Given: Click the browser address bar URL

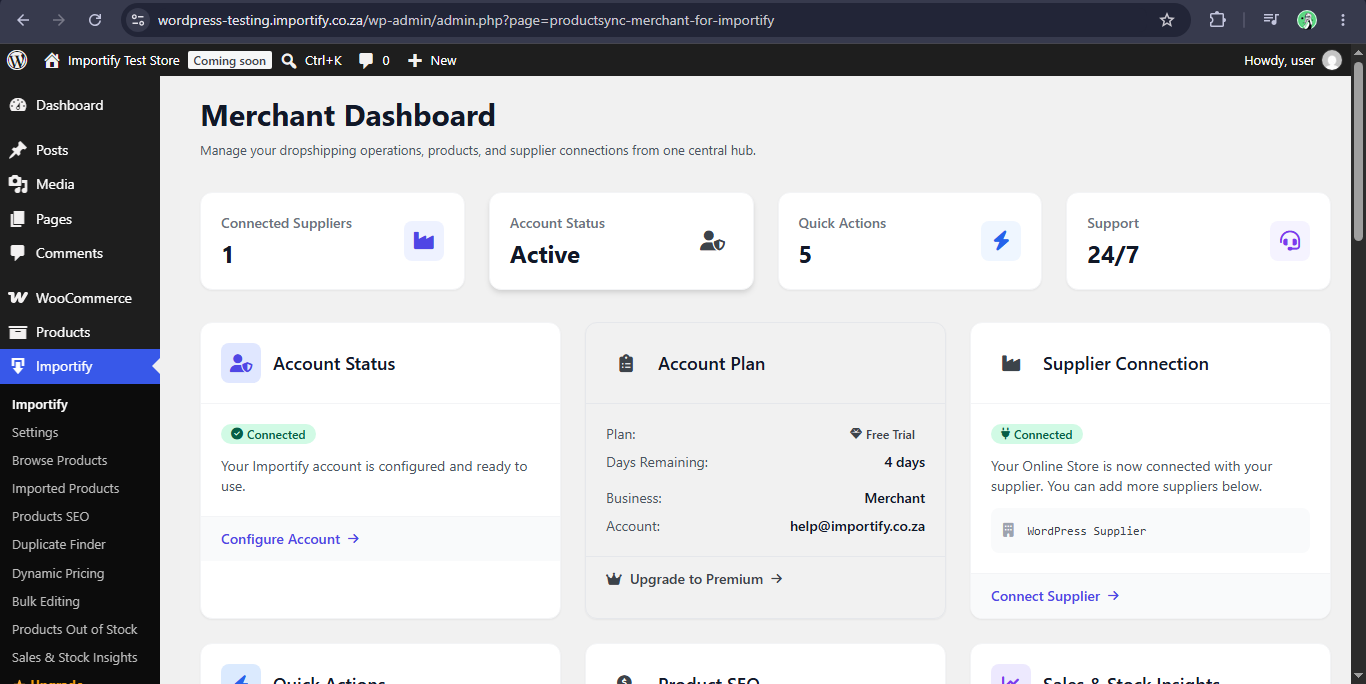Looking at the screenshot, I should click(x=466, y=20).
